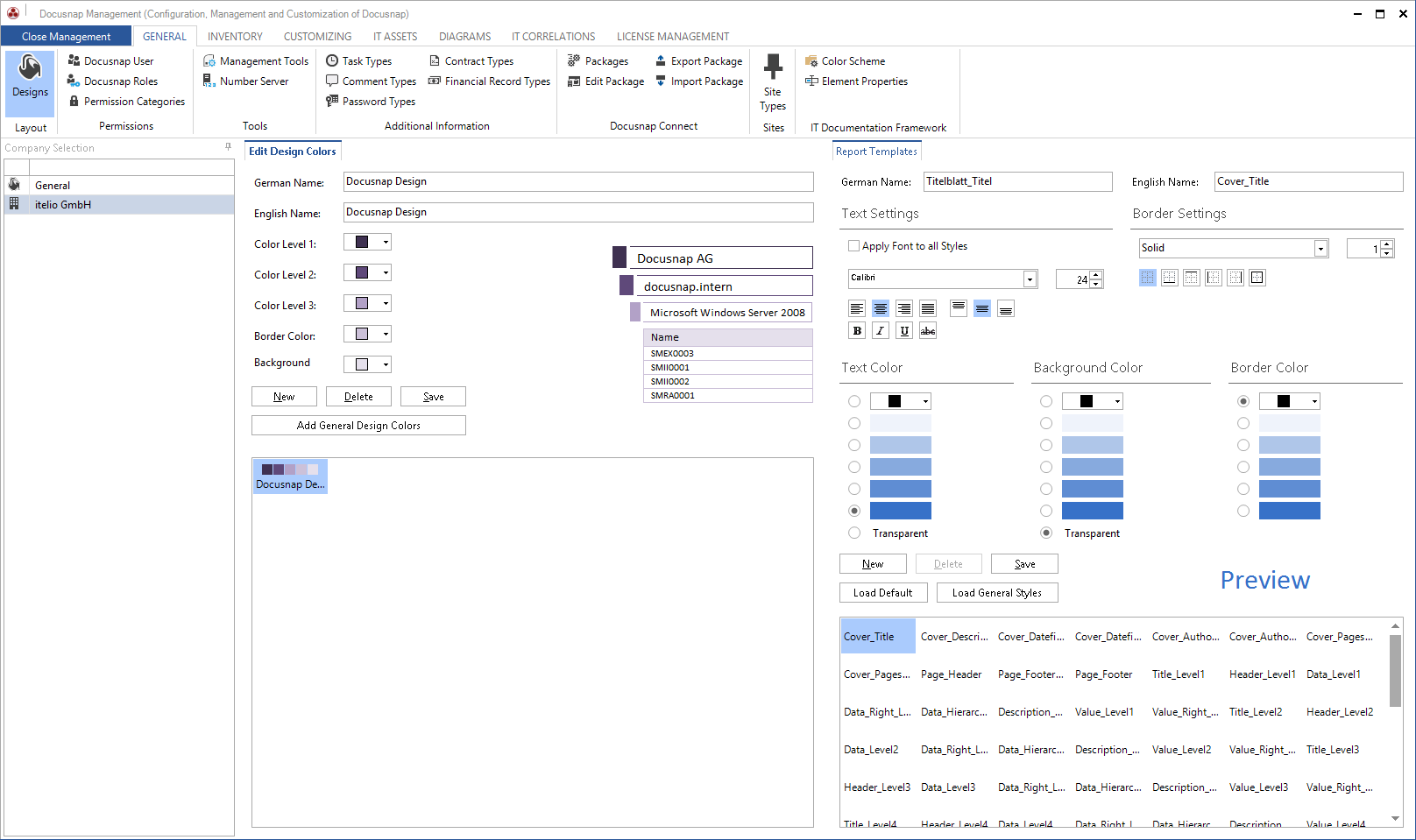Justify text alignment

coord(928,308)
